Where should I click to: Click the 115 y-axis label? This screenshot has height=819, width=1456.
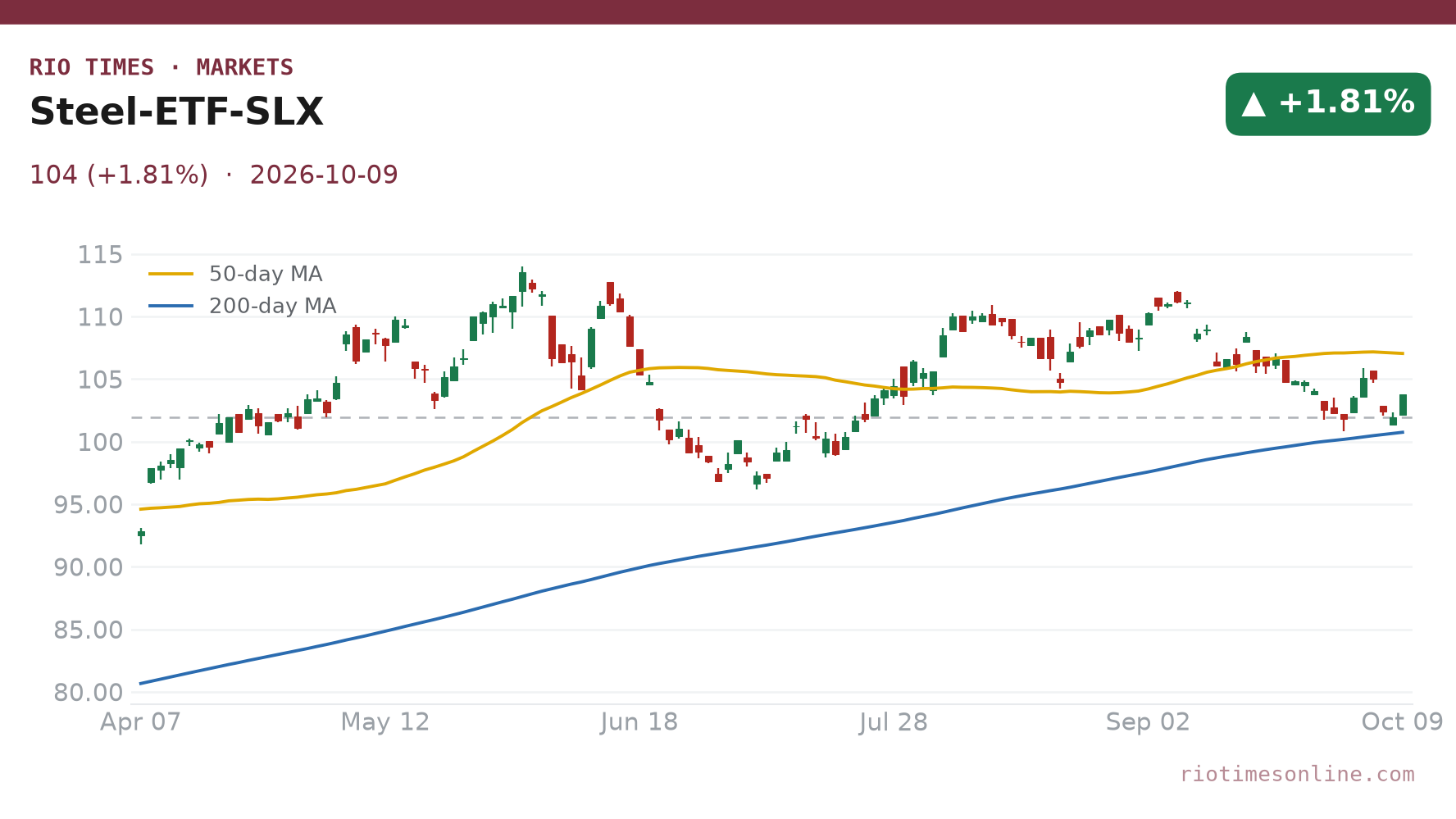click(100, 255)
